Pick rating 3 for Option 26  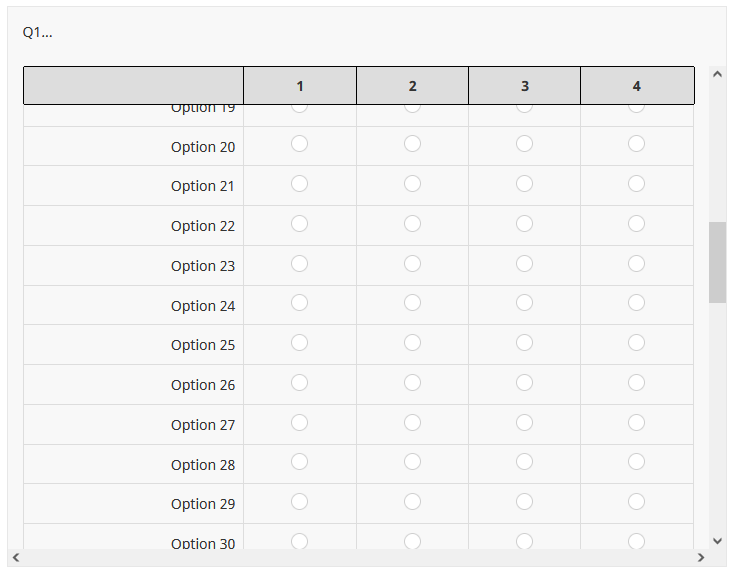[524, 383]
